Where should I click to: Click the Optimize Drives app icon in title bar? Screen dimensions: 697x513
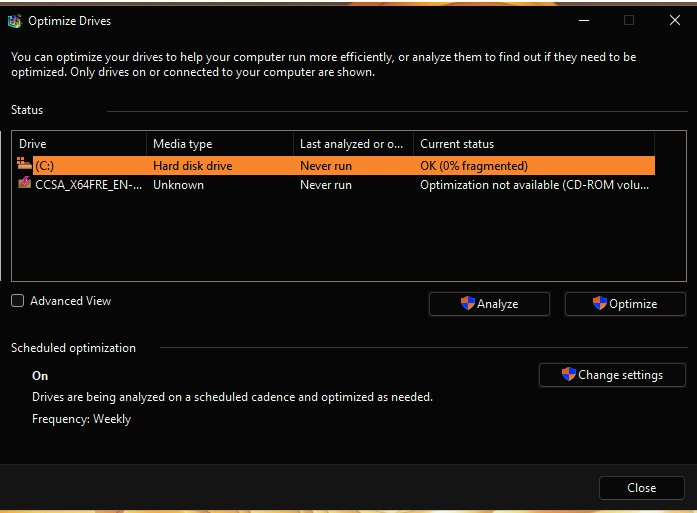coord(15,21)
